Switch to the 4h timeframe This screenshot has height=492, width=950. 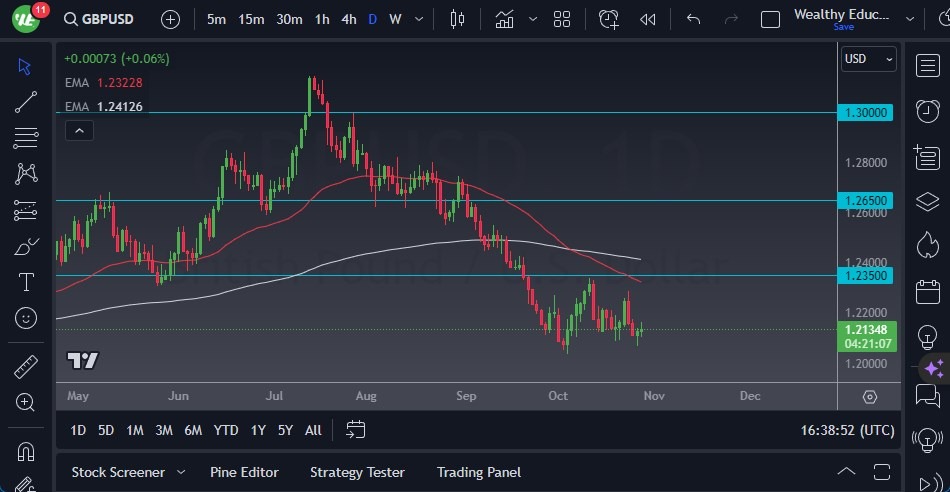tap(348, 19)
